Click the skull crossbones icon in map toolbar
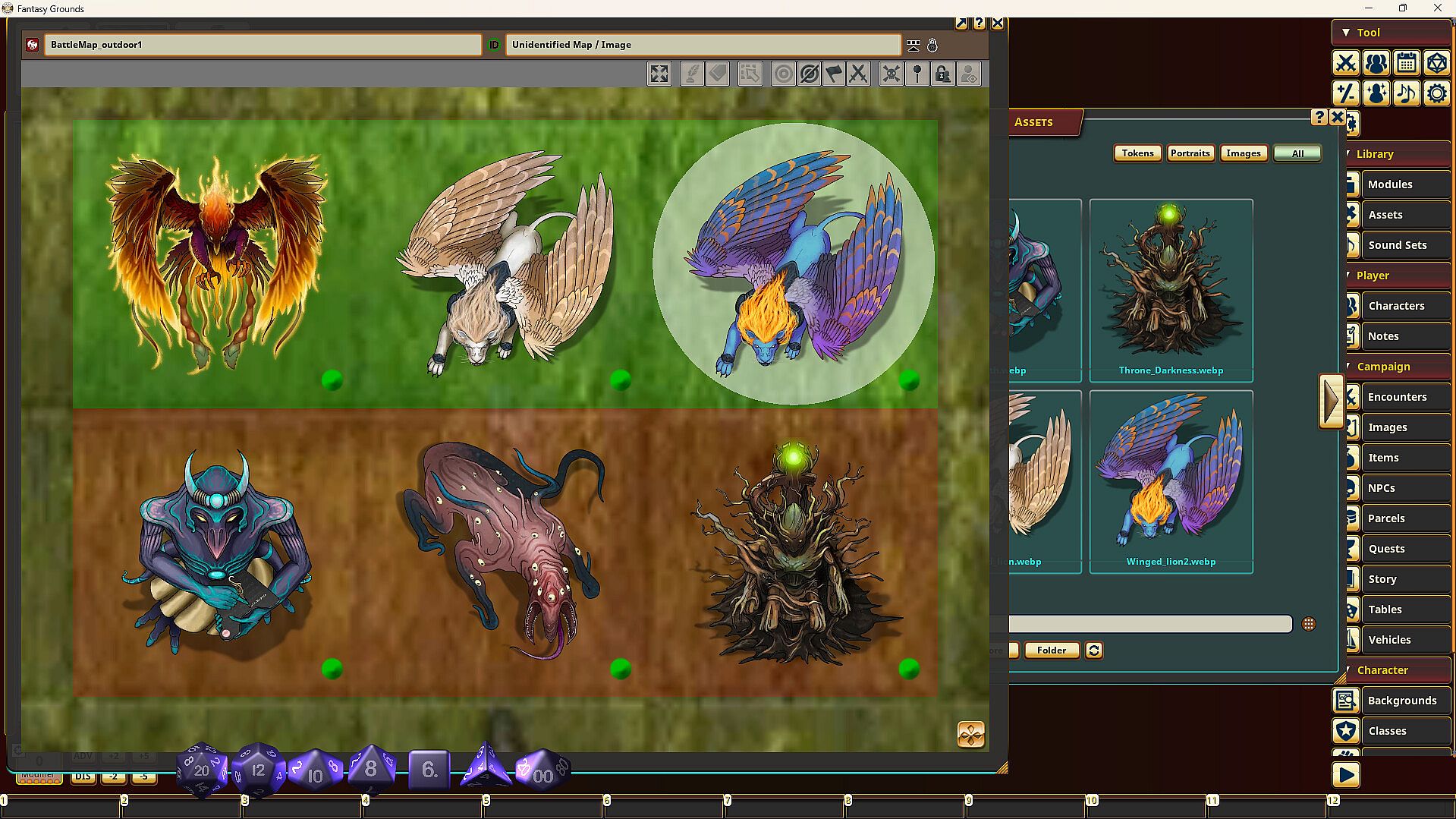Viewport: 1456px width, 819px height. (891, 74)
